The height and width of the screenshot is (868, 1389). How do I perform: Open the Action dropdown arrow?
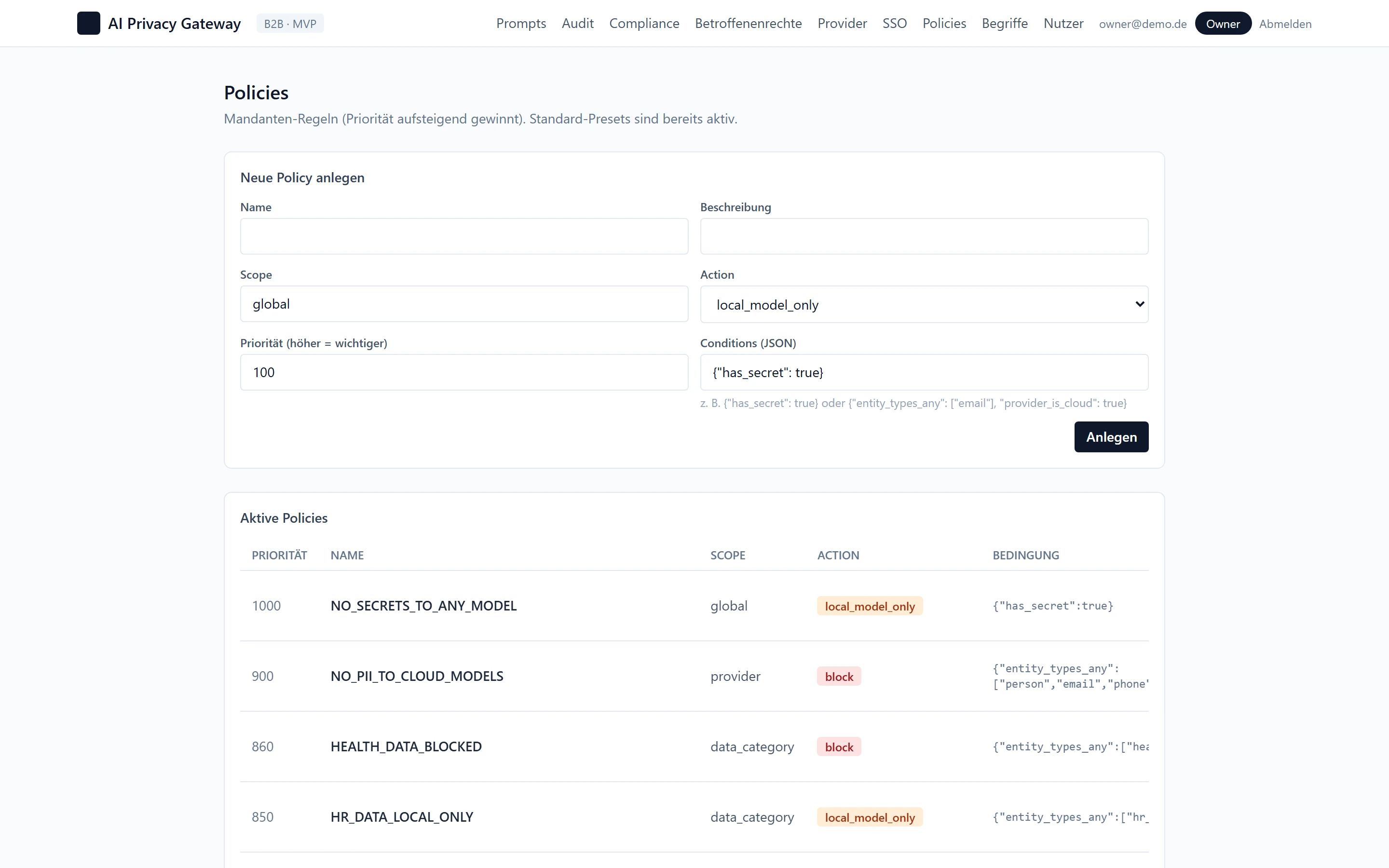(1139, 304)
